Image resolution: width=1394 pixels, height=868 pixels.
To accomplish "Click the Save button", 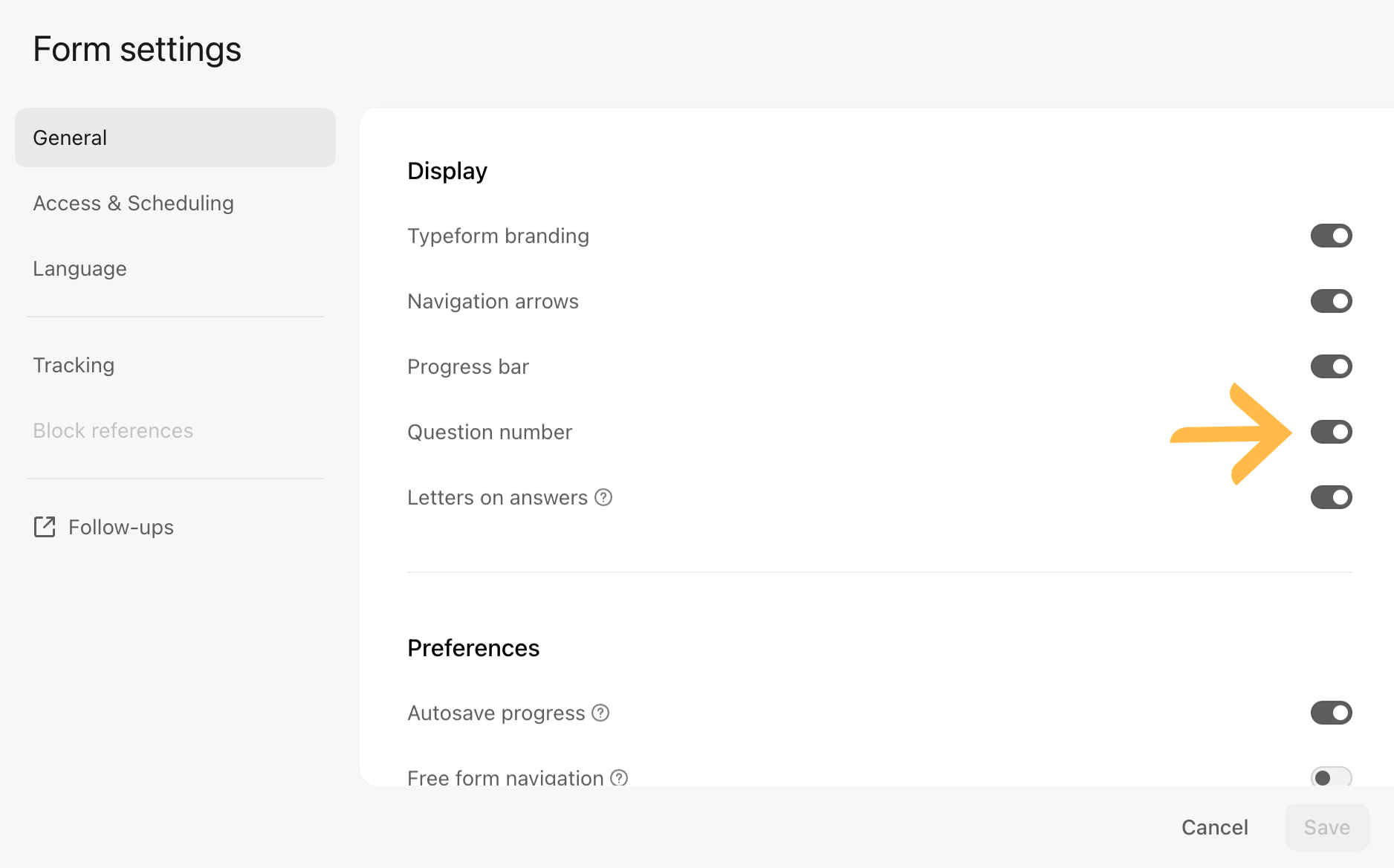I will 1327,827.
